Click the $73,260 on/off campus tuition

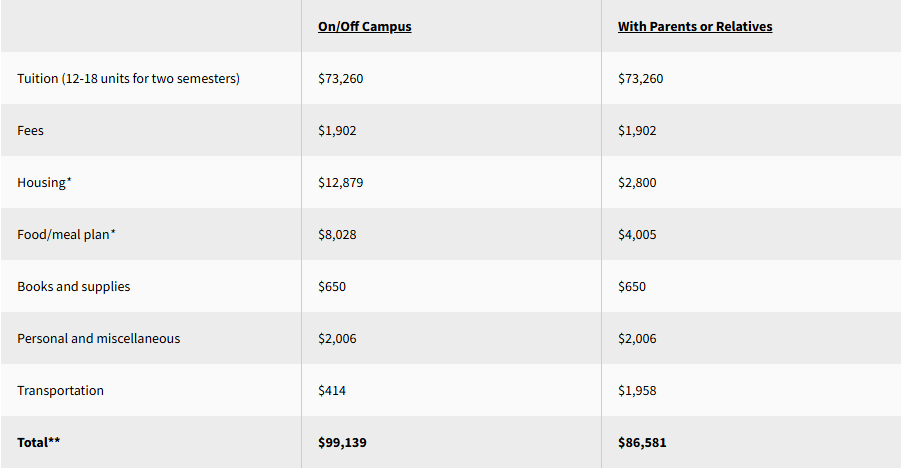[340, 79]
